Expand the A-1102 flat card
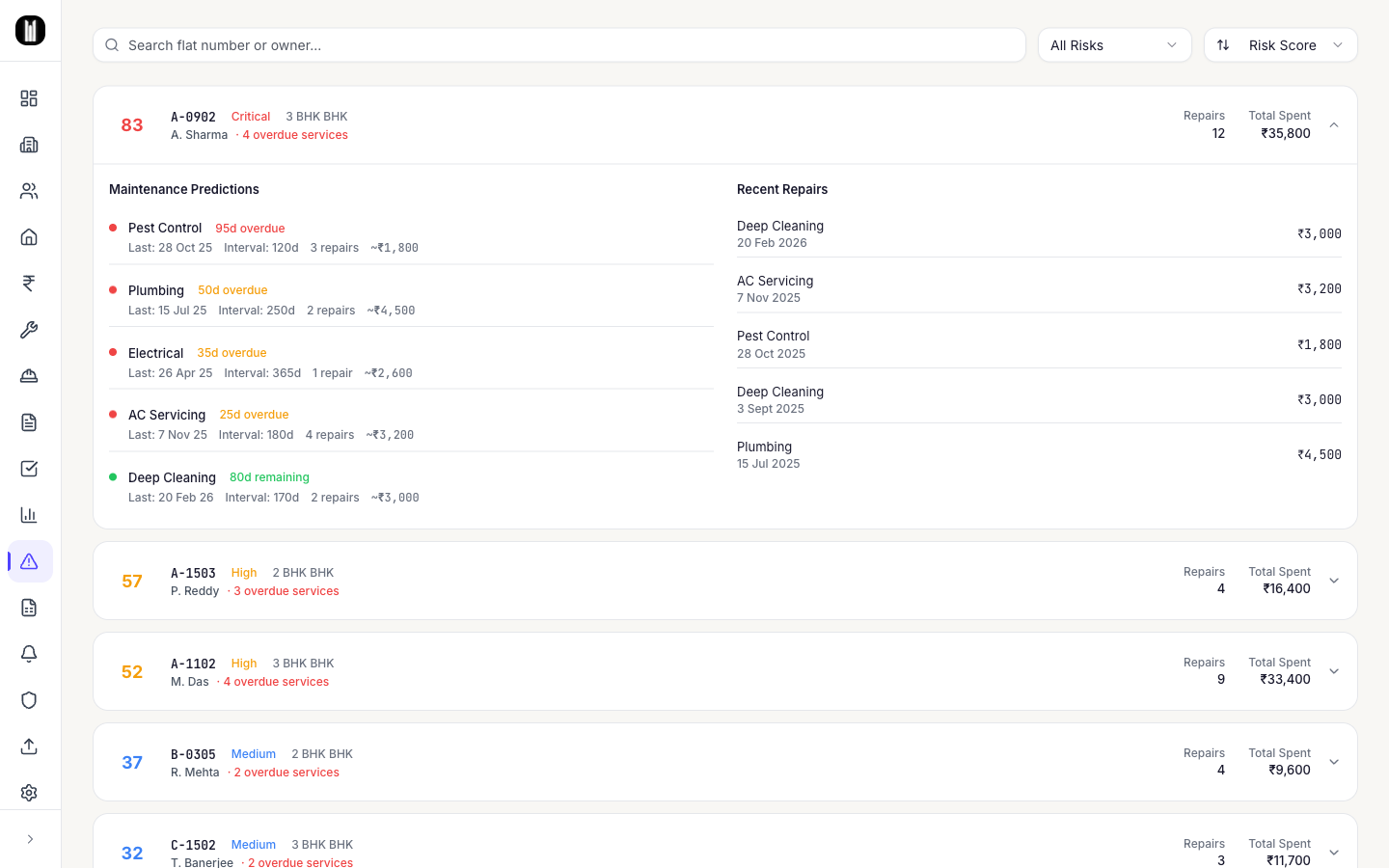Image resolution: width=1389 pixels, height=868 pixels. (1334, 671)
